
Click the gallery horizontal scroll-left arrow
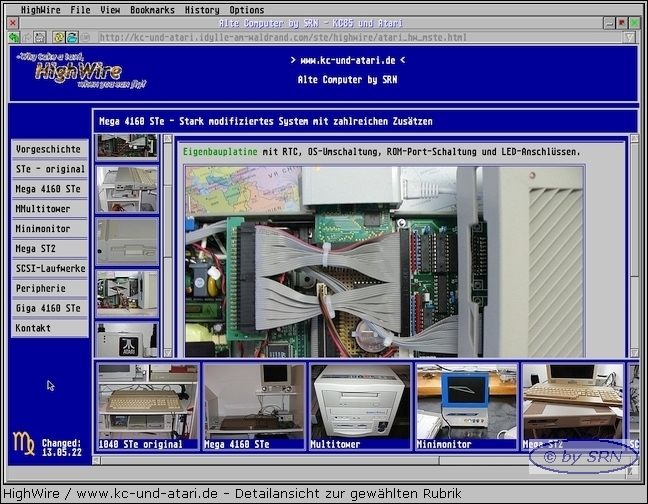click(x=96, y=460)
